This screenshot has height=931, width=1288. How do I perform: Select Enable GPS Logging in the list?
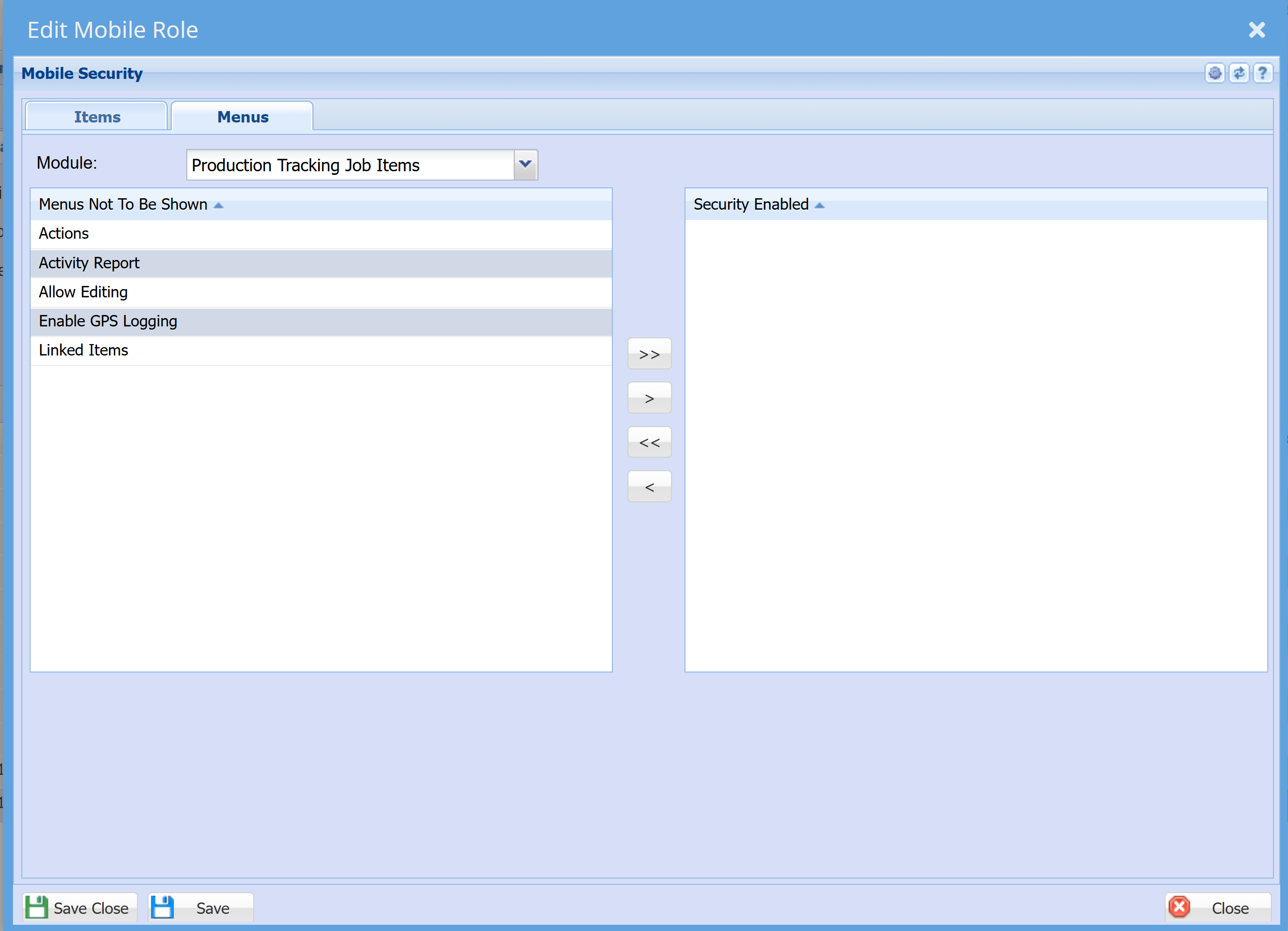pos(321,322)
